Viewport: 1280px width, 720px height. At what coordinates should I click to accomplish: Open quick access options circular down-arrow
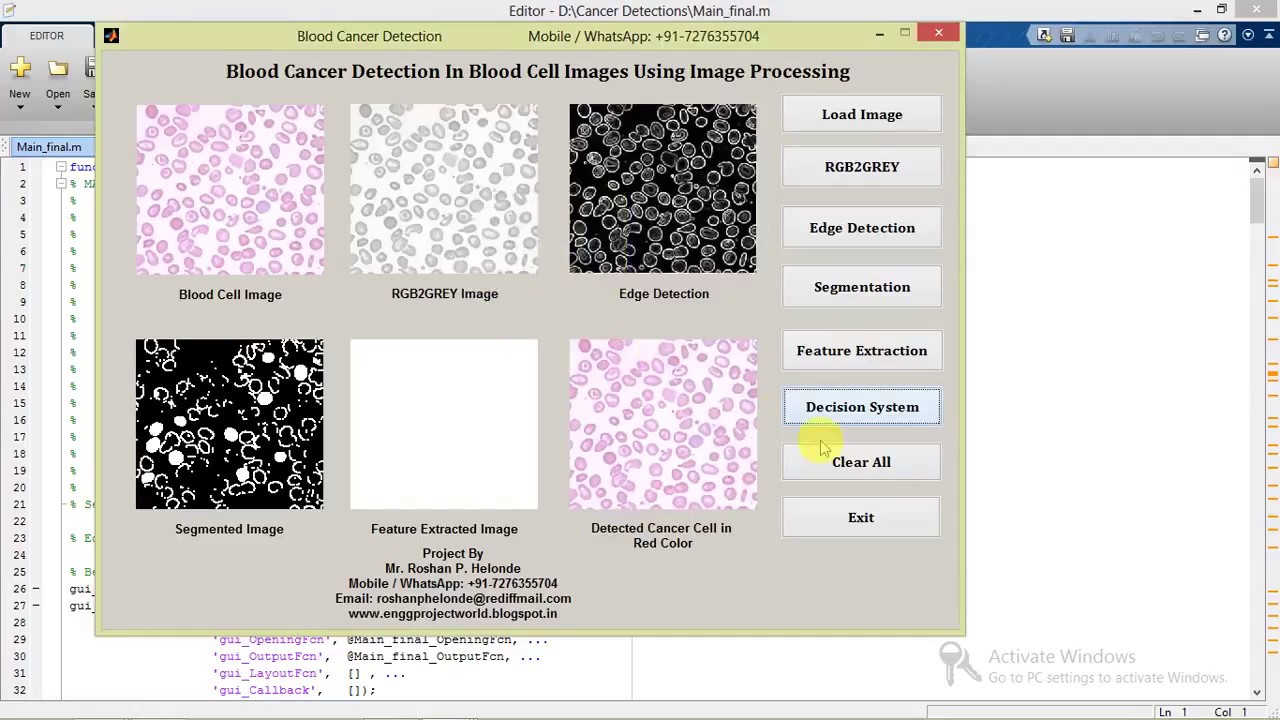tap(1248, 35)
